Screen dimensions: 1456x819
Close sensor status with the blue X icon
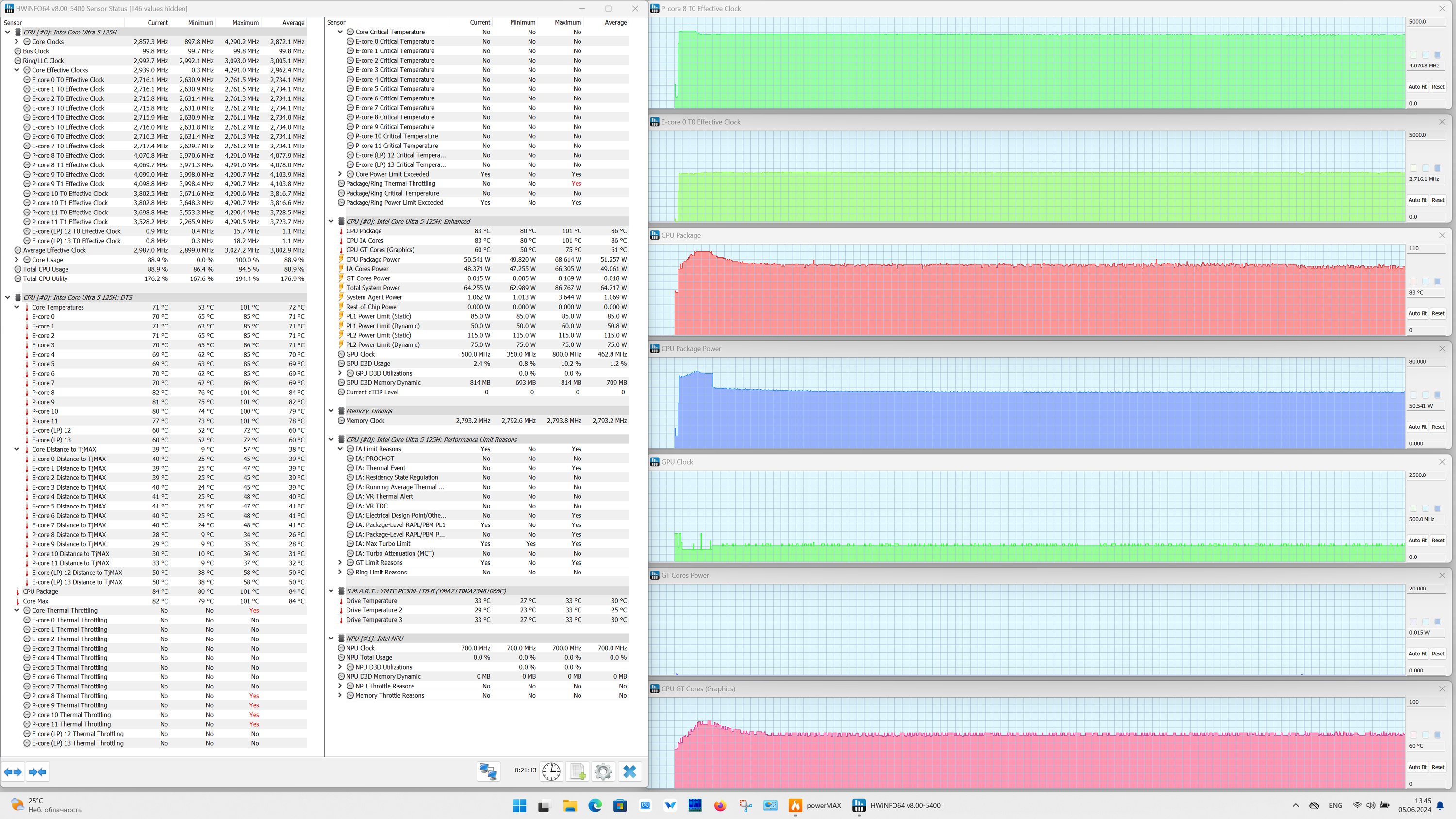tap(629, 771)
